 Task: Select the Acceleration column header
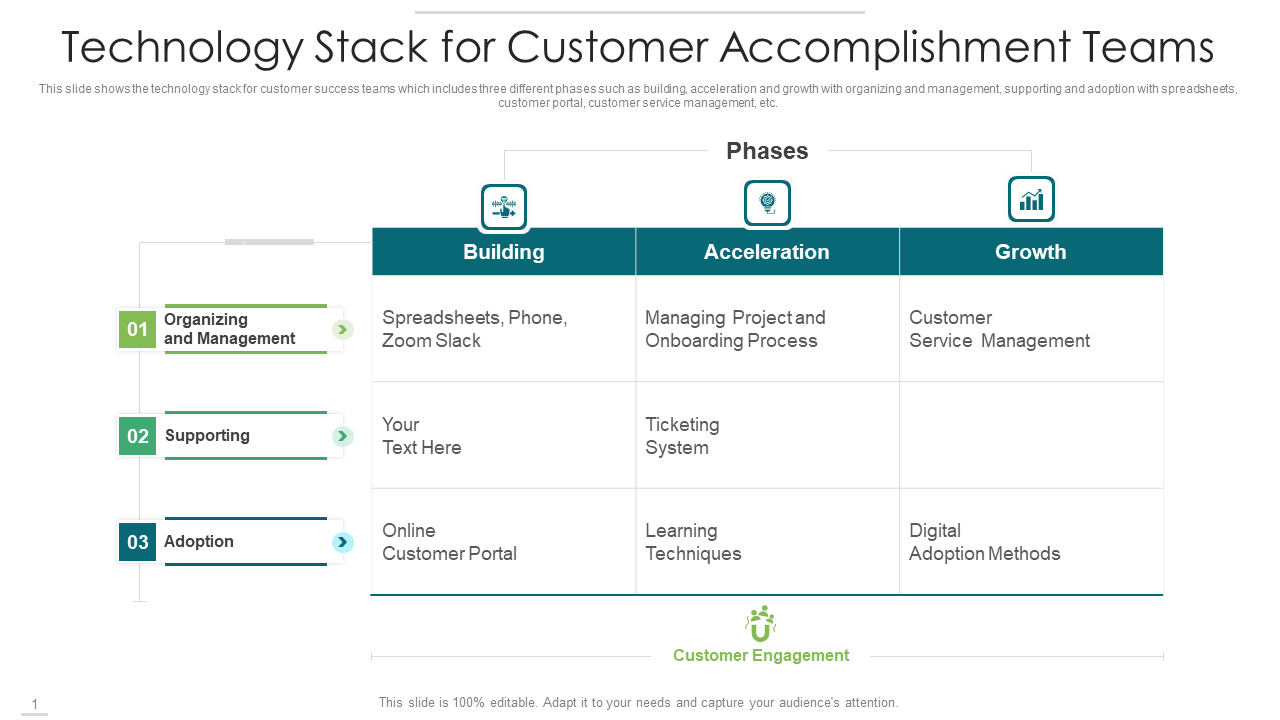coord(767,251)
